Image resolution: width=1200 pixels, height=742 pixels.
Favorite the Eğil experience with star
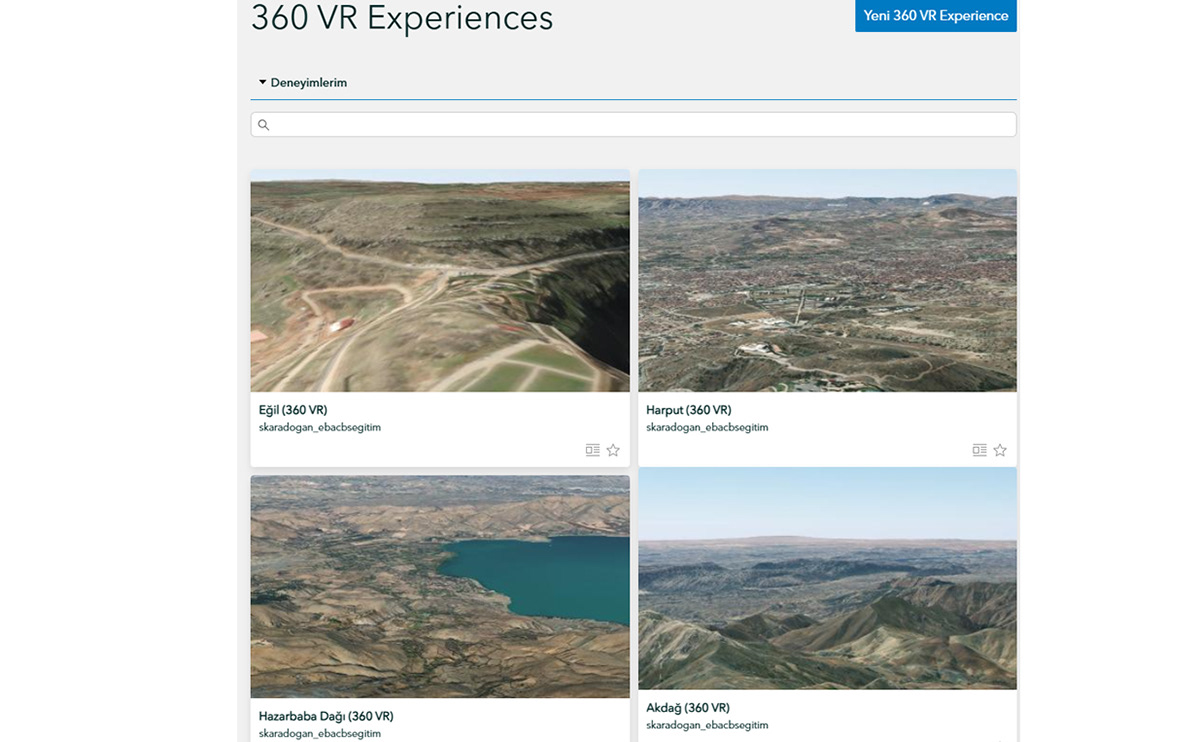coord(613,450)
